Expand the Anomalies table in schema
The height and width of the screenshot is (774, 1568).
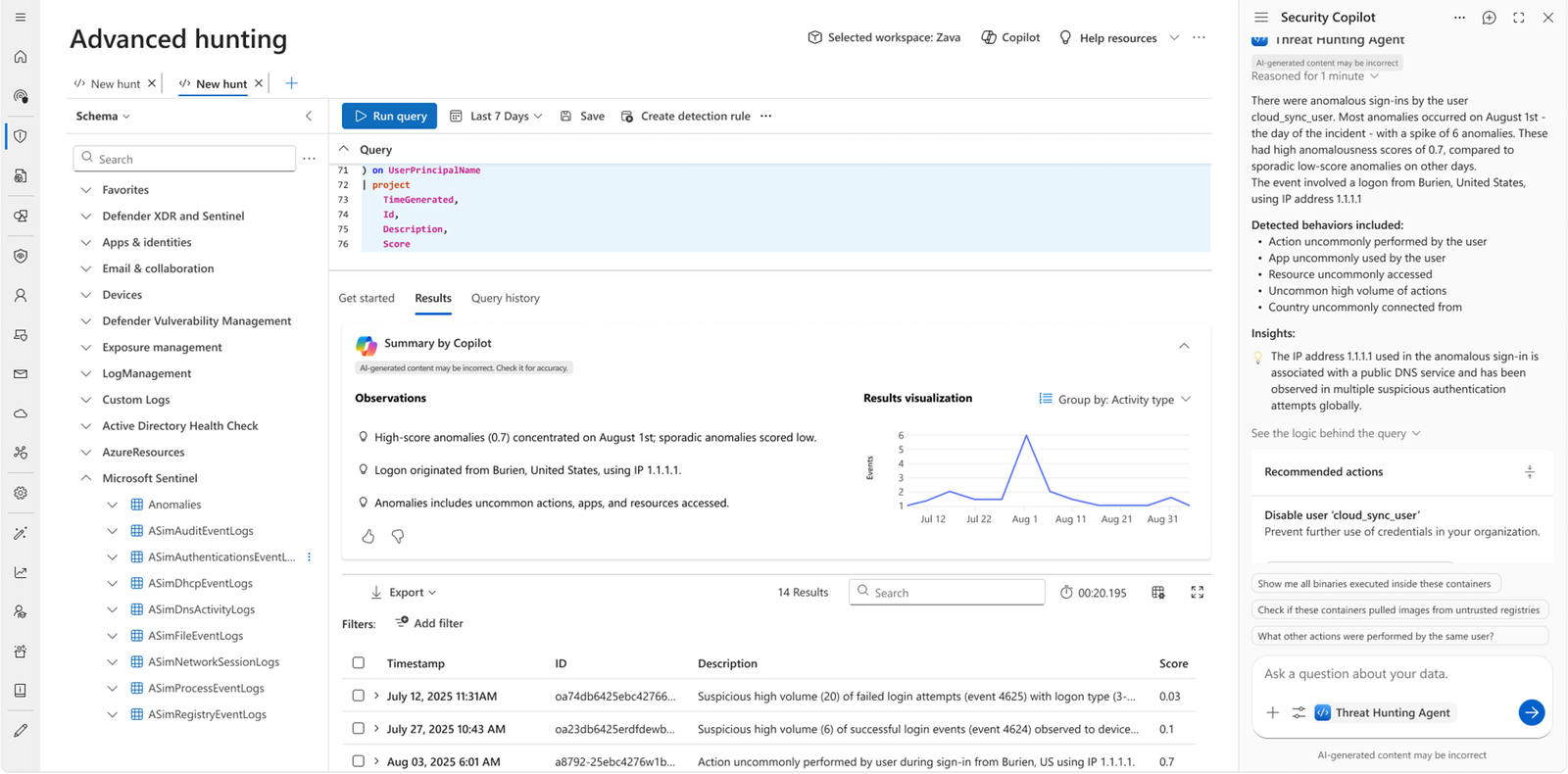[x=112, y=505]
